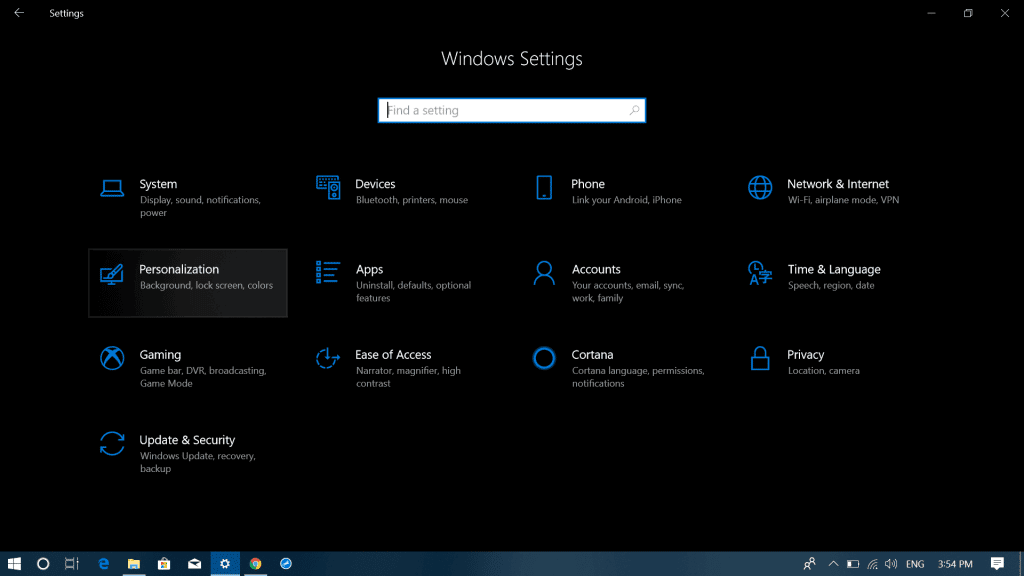Click the 3:54 PM taskbar clock
This screenshot has width=1024, height=576.
pyautogui.click(x=955, y=564)
